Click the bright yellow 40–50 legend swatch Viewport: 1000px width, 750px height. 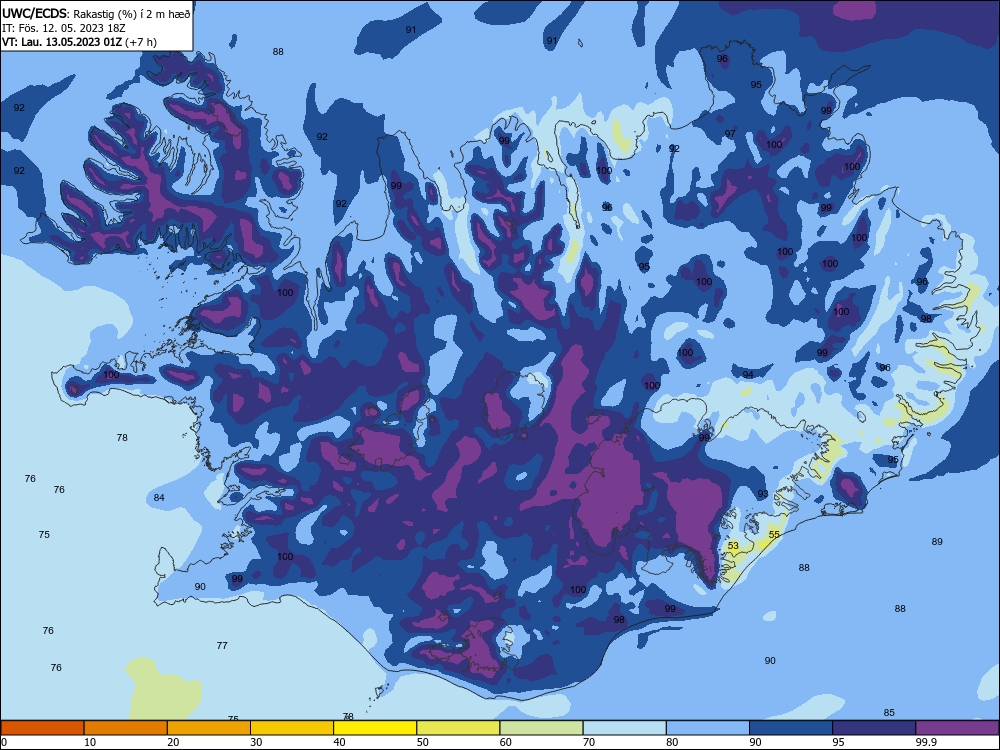[x=375, y=728]
